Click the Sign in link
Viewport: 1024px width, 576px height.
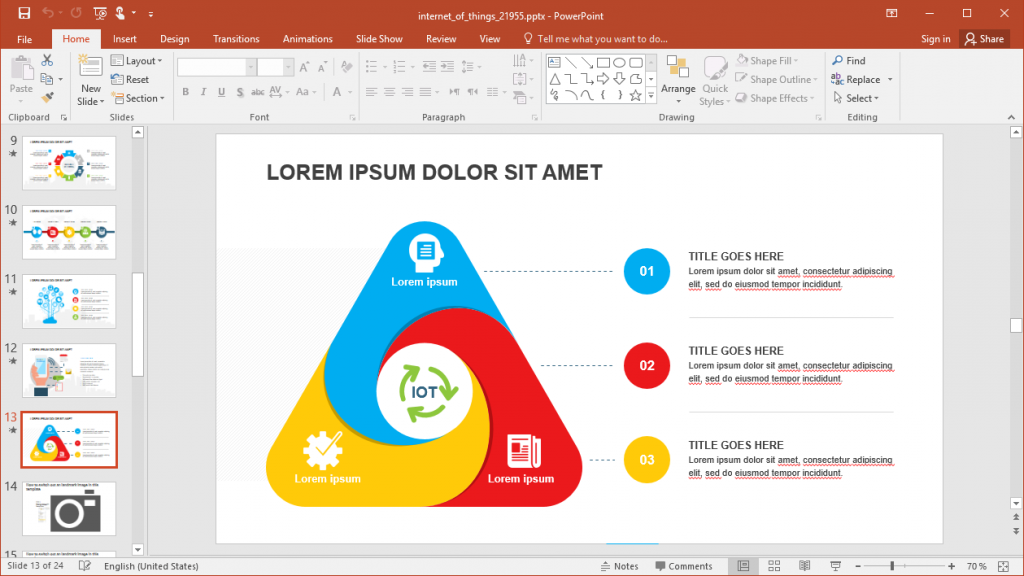click(935, 38)
